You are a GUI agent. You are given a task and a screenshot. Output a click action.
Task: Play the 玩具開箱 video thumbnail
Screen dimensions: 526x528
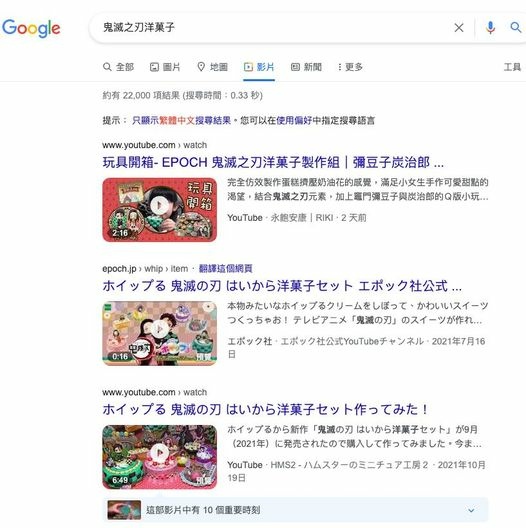point(160,209)
